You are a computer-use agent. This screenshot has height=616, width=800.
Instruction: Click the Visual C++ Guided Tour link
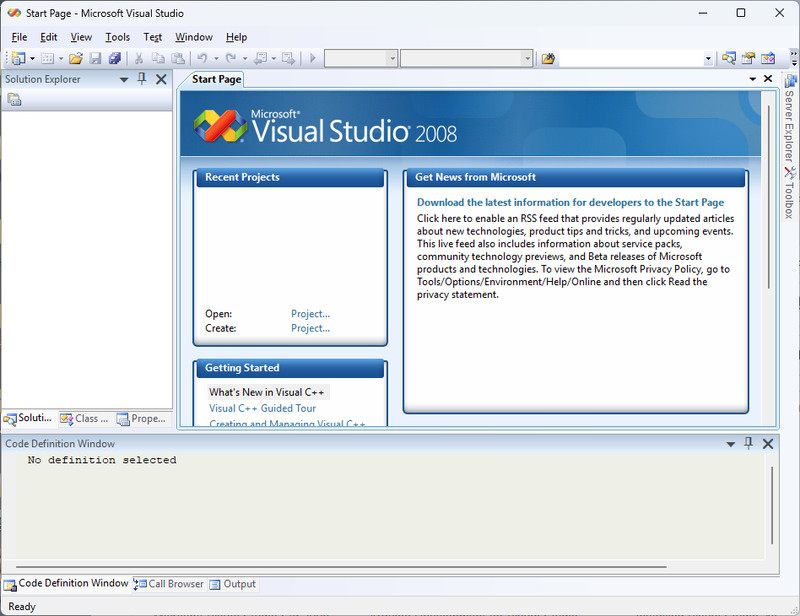click(x=262, y=408)
